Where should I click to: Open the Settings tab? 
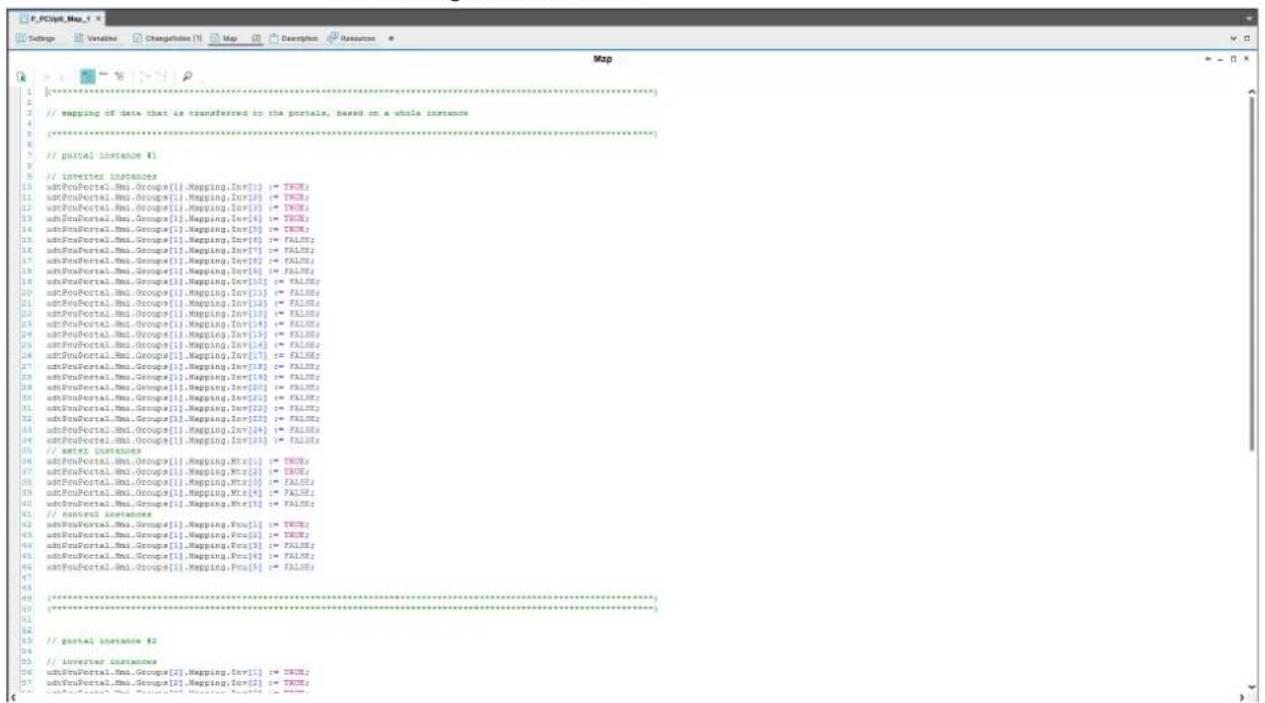(36, 38)
